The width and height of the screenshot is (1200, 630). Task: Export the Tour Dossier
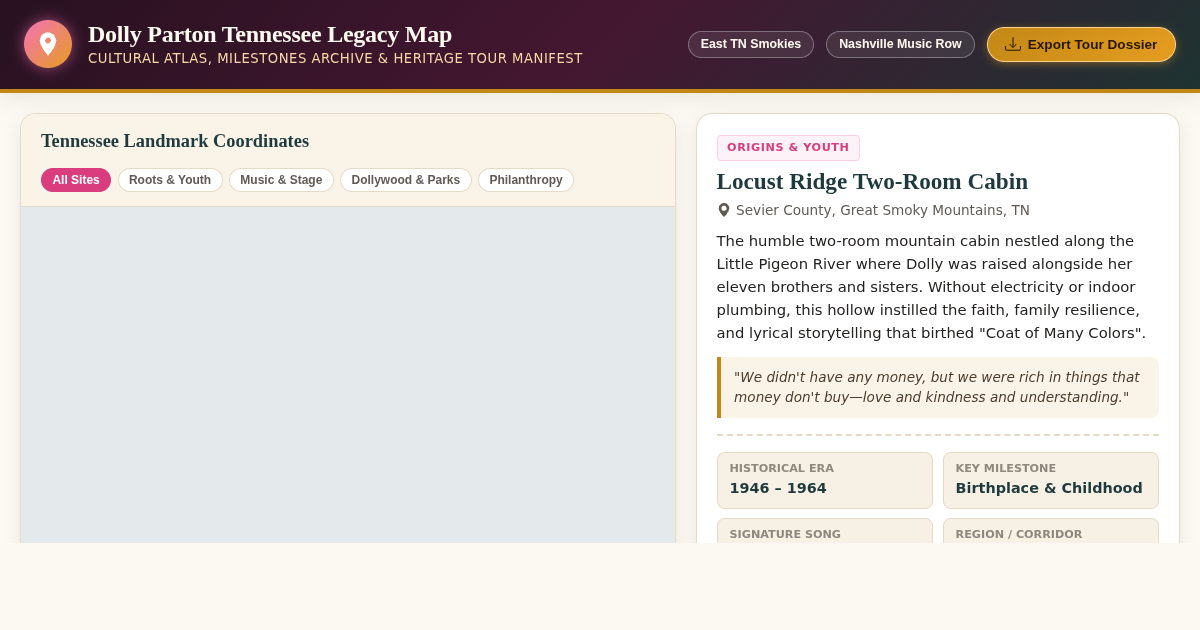tap(1081, 44)
